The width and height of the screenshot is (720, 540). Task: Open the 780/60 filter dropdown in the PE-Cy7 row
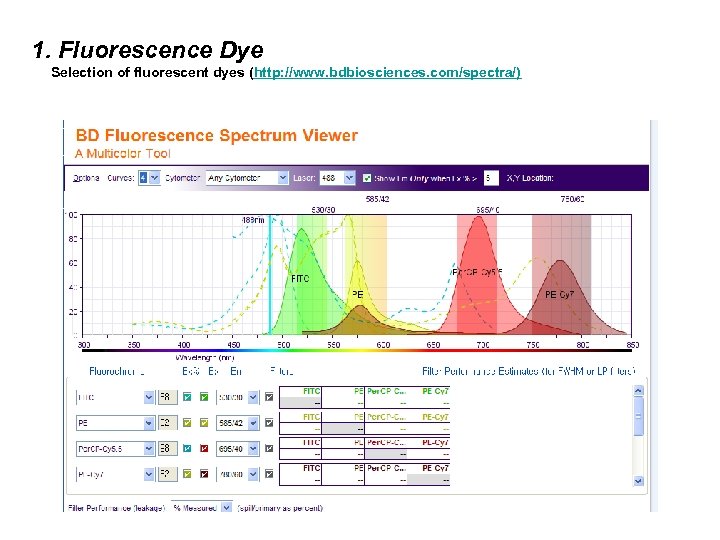pyautogui.click(x=237, y=474)
